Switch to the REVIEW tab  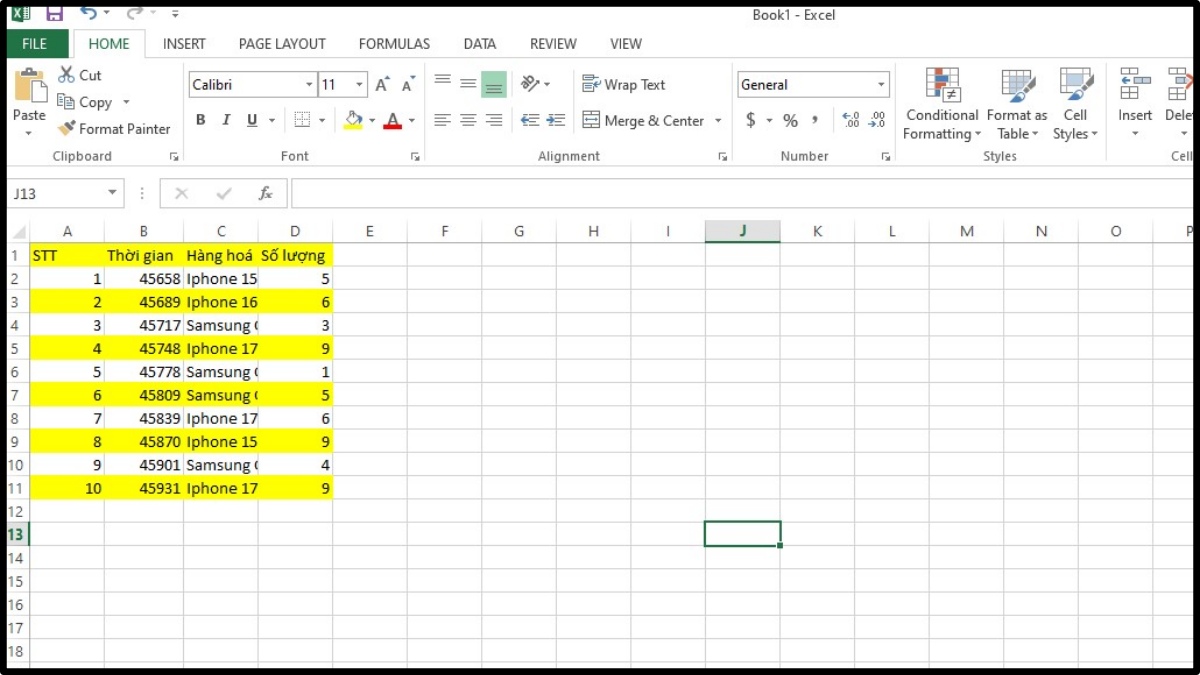[553, 44]
